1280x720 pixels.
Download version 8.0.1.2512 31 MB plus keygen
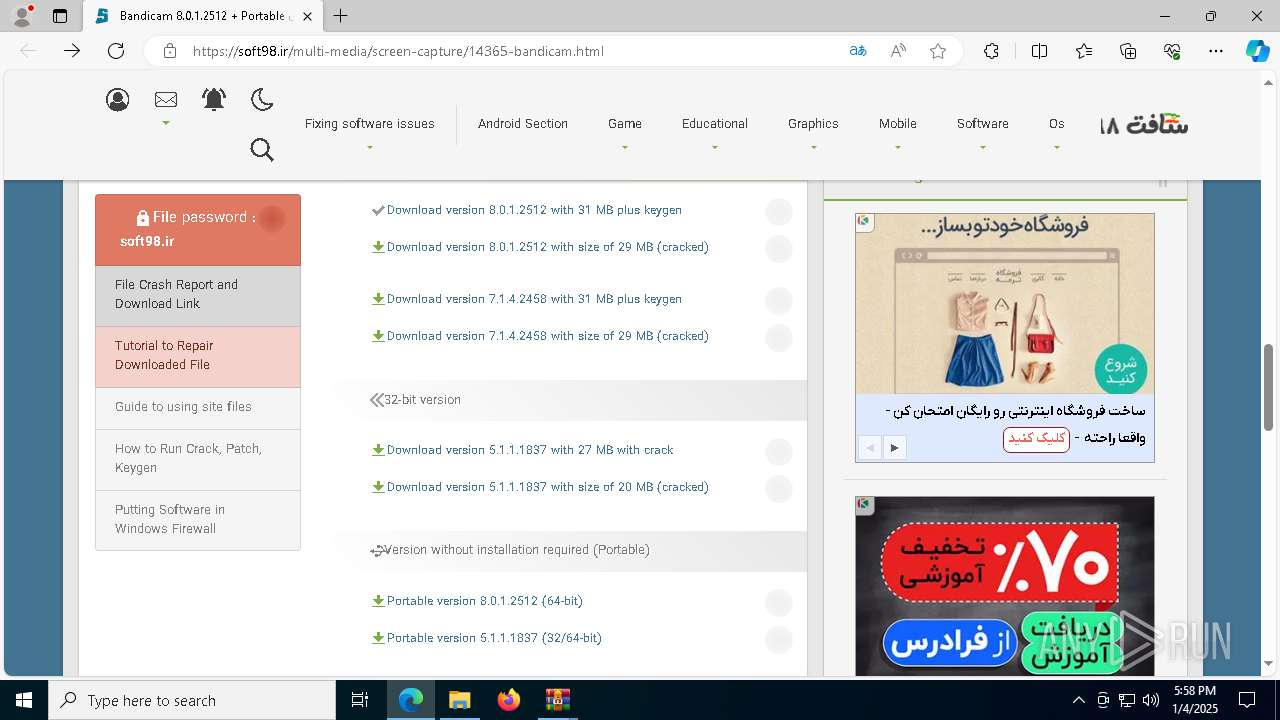534,210
